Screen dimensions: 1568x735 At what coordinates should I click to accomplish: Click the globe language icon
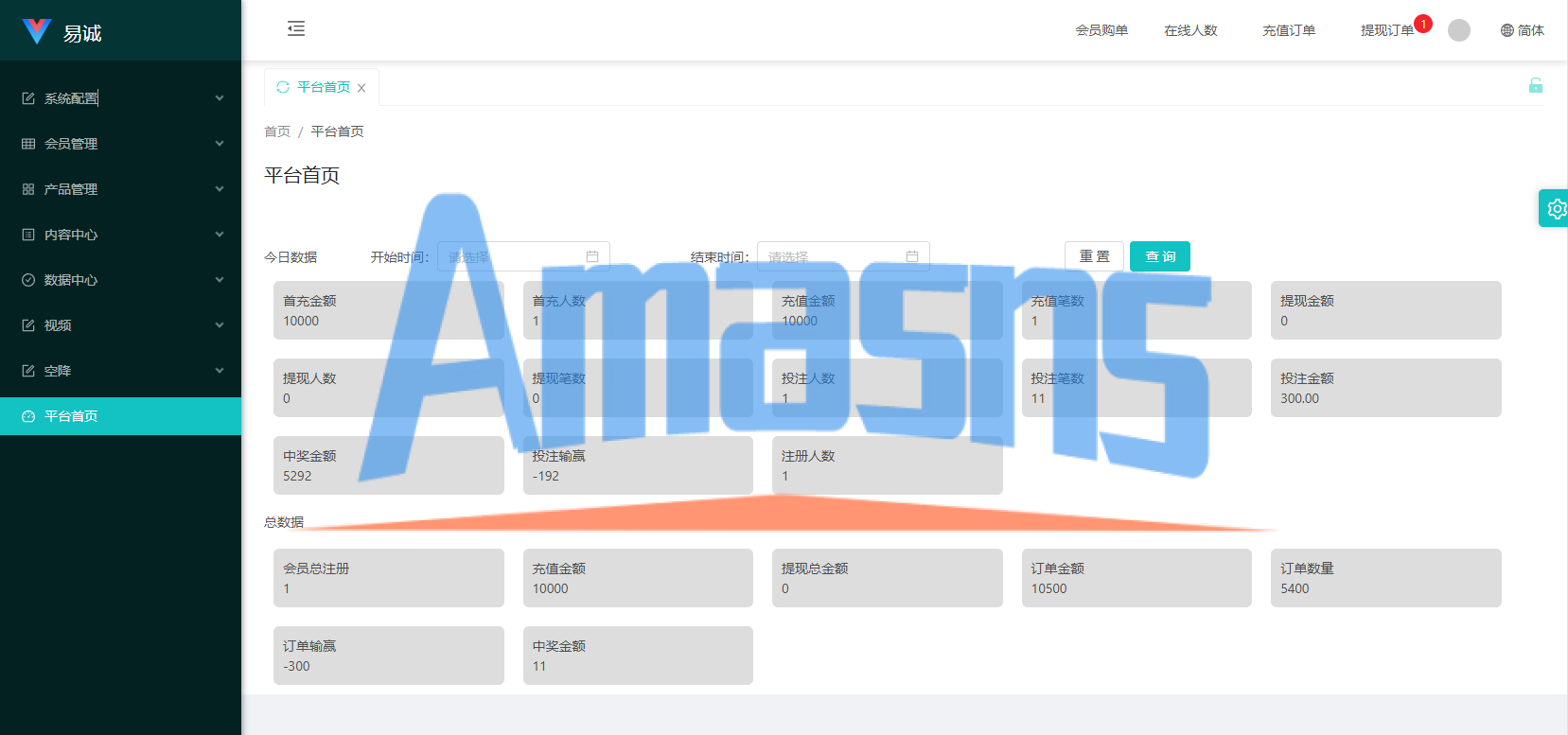(x=1507, y=30)
